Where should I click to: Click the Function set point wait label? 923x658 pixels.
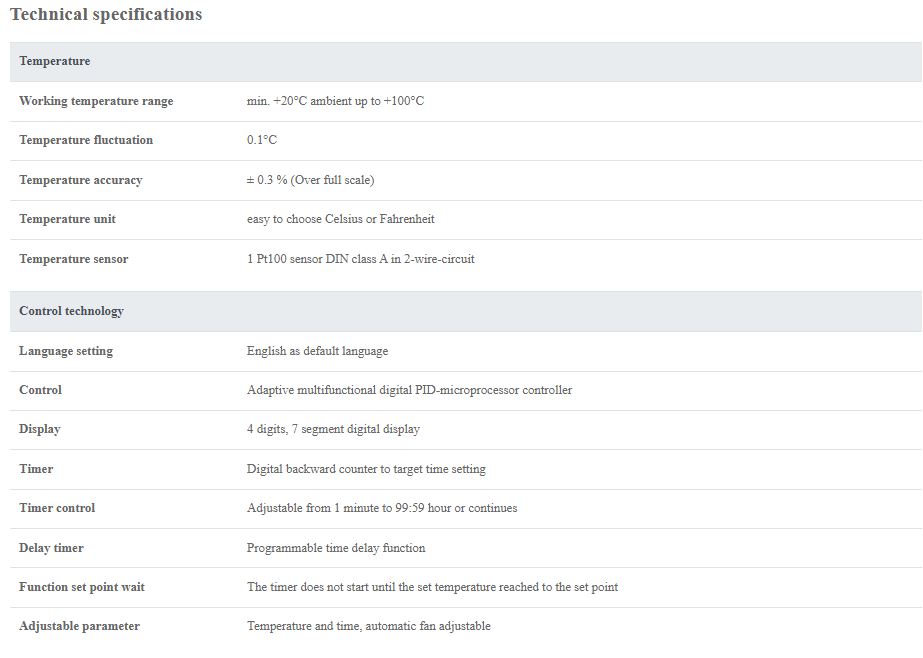pyautogui.click(x=82, y=587)
